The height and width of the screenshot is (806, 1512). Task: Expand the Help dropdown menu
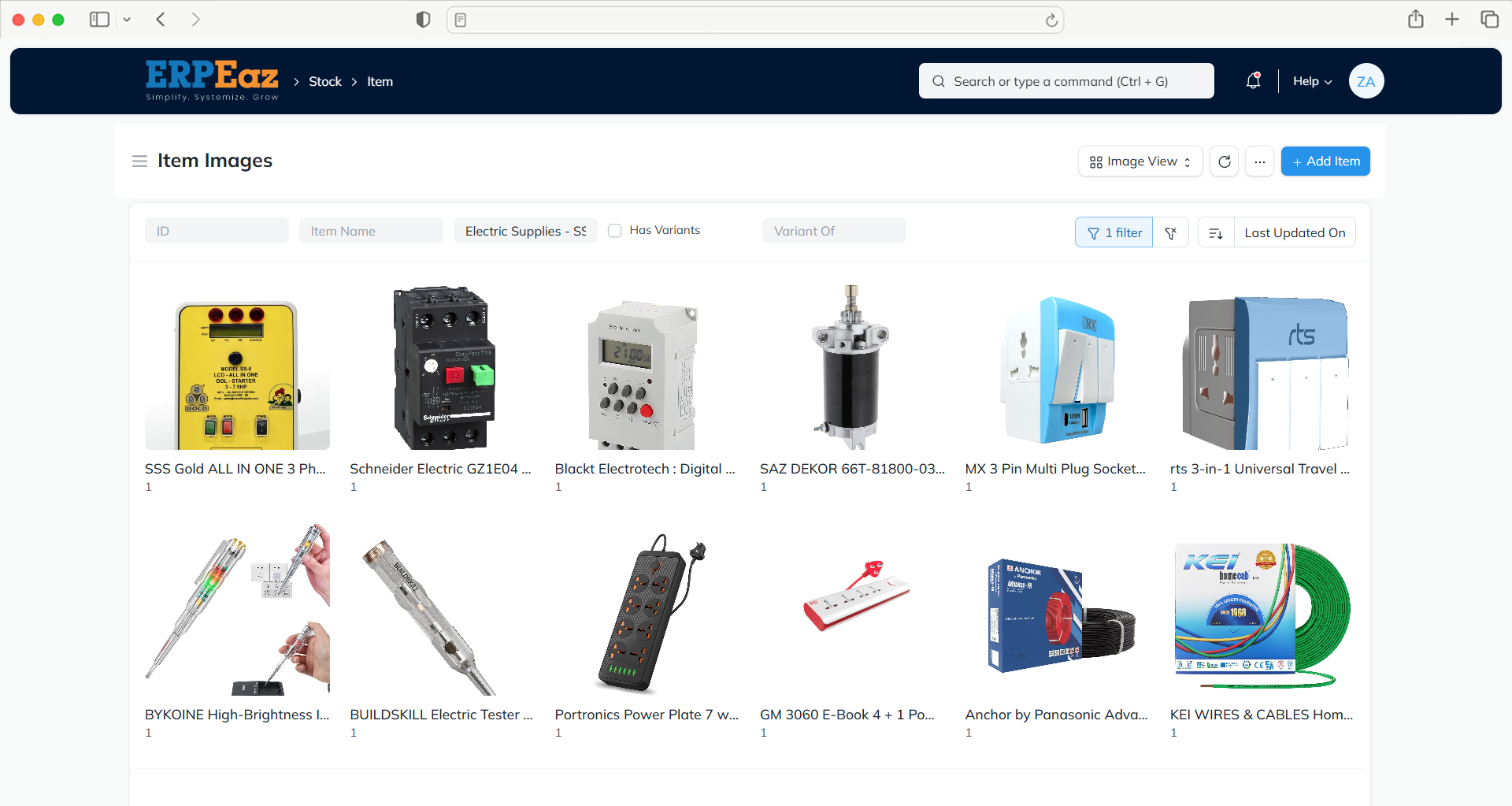[1312, 81]
